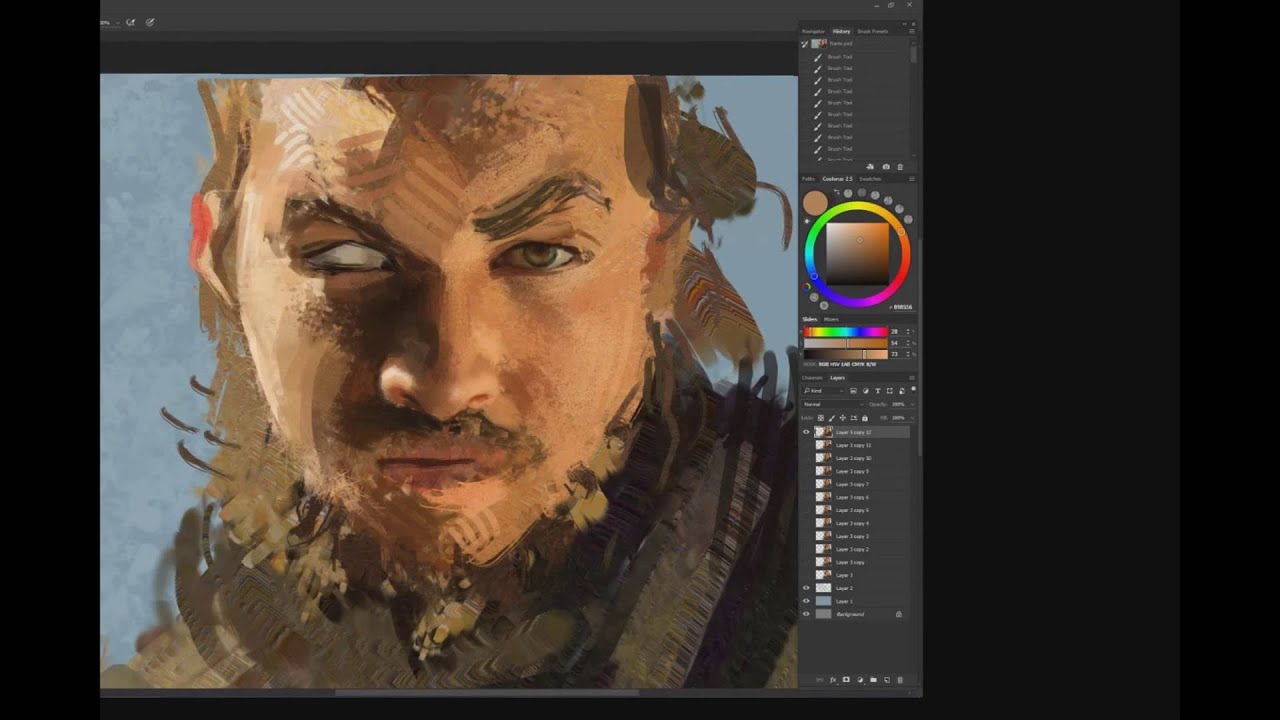This screenshot has height=720, width=1280.
Task: Select the LAB color mode
Action: point(845,364)
